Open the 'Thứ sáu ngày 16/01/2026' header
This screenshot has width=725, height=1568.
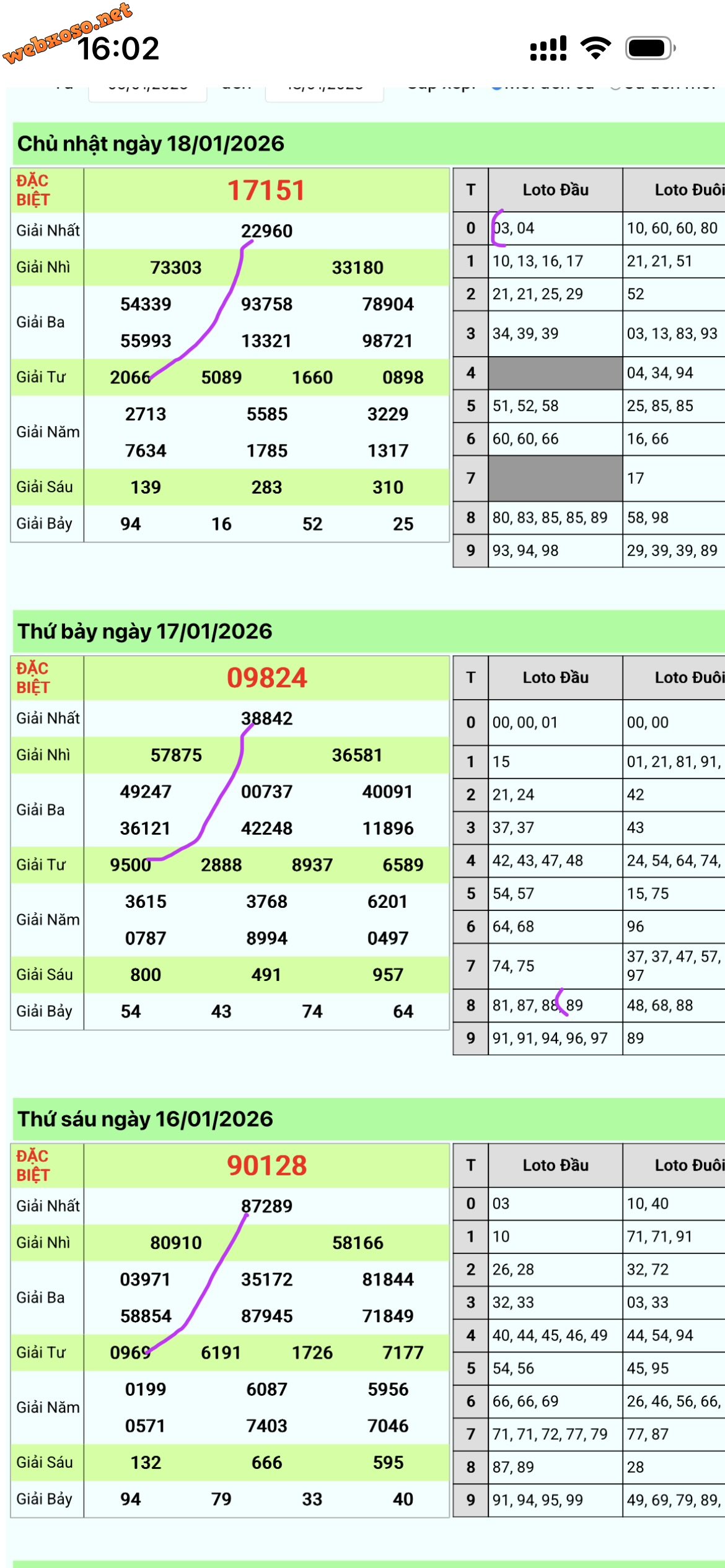click(369, 1119)
